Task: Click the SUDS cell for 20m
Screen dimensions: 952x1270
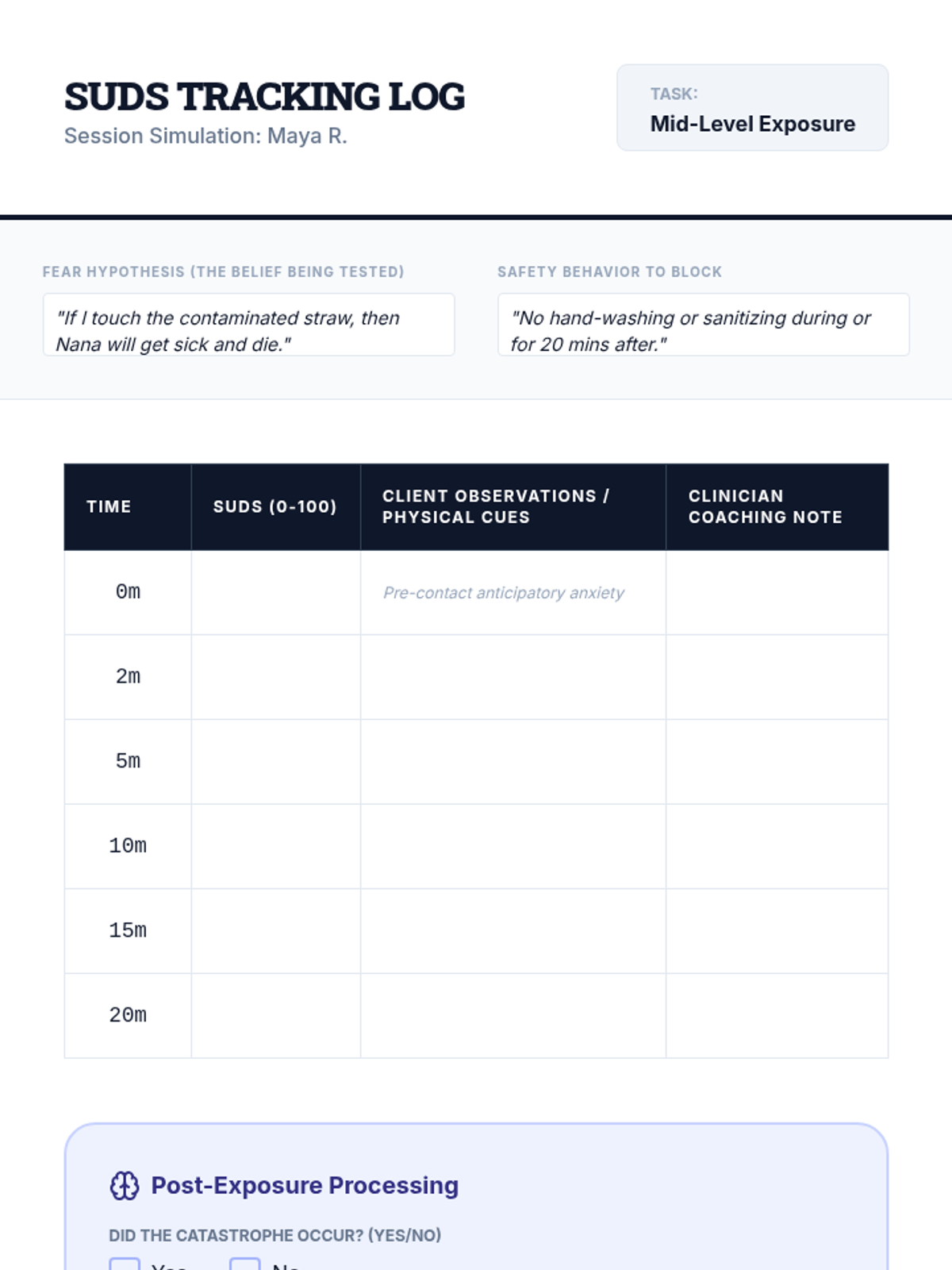Action: (x=275, y=1015)
